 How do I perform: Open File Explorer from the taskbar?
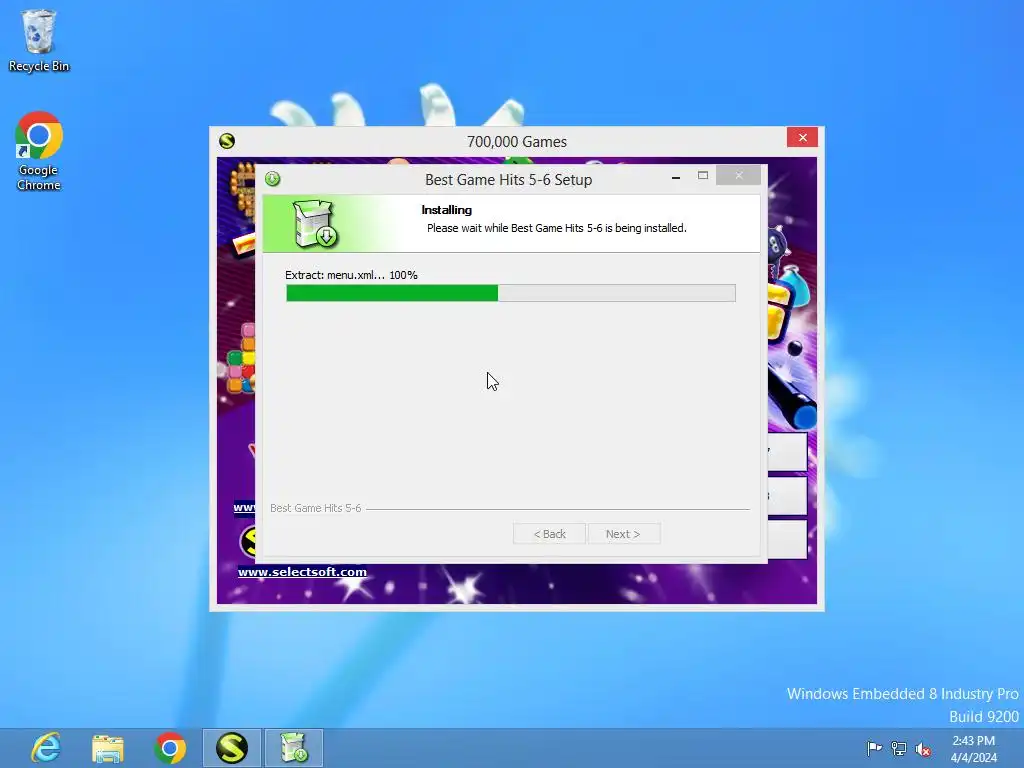click(108, 748)
